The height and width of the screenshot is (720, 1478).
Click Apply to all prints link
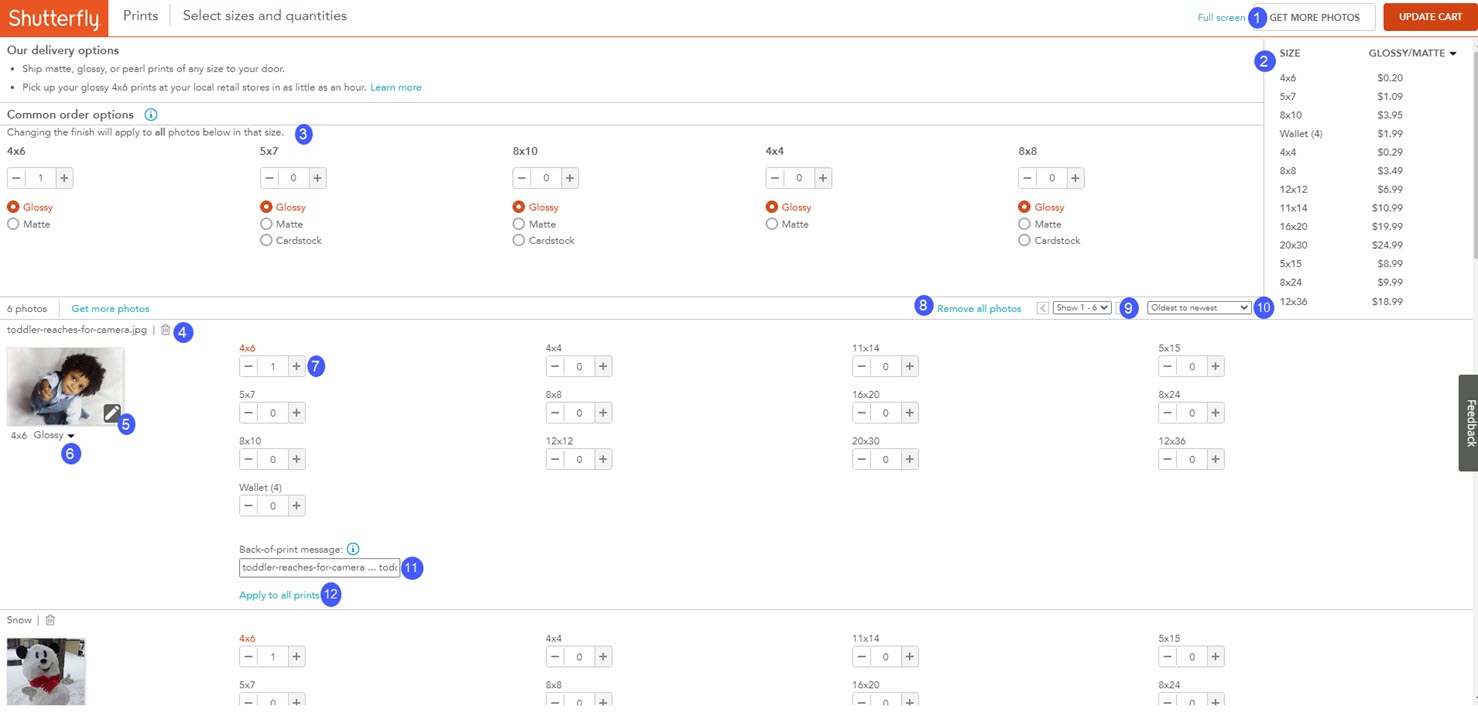click(279, 595)
